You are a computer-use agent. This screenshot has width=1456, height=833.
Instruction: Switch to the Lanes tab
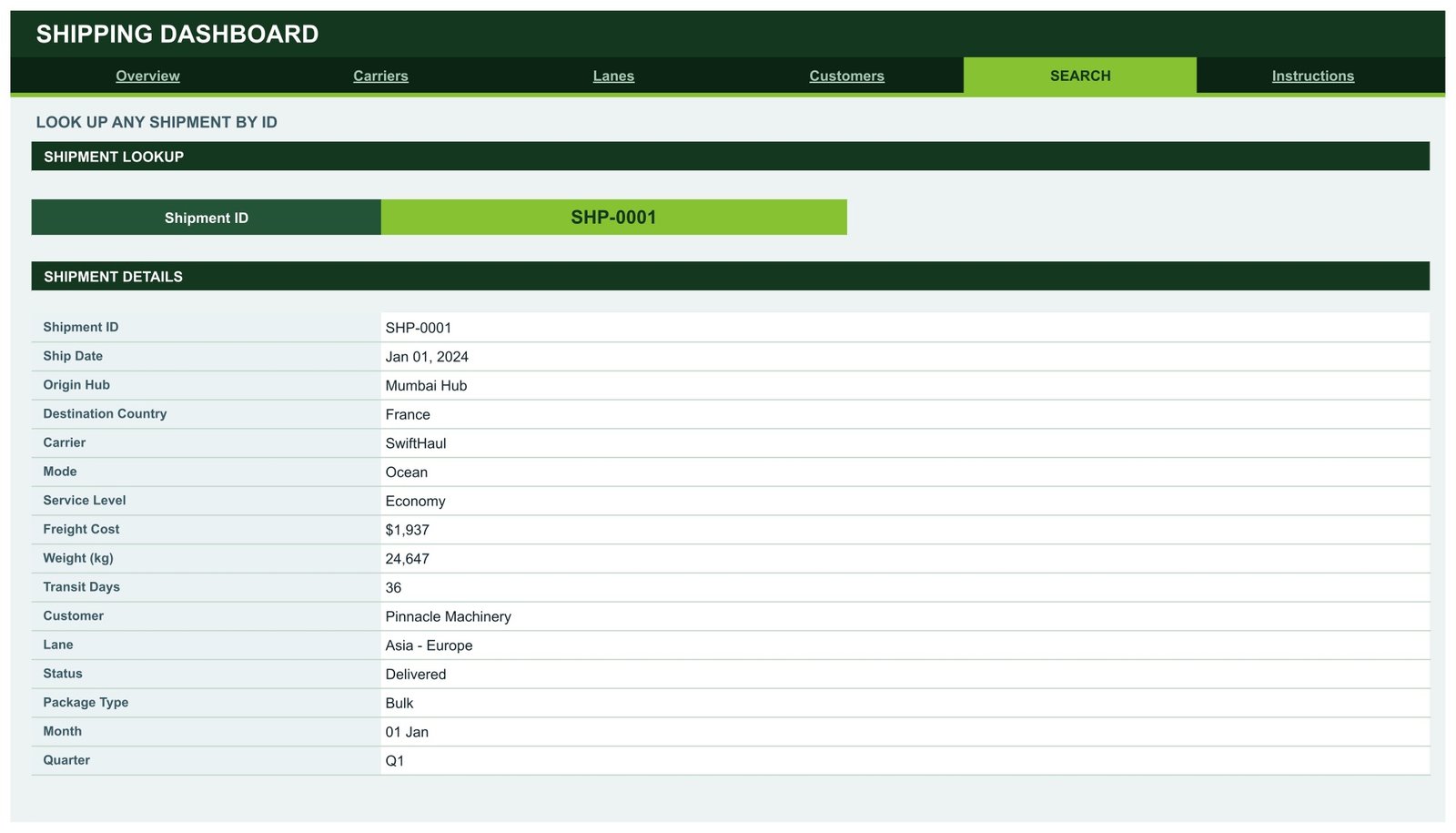pyautogui.click(x=613, y=76)
